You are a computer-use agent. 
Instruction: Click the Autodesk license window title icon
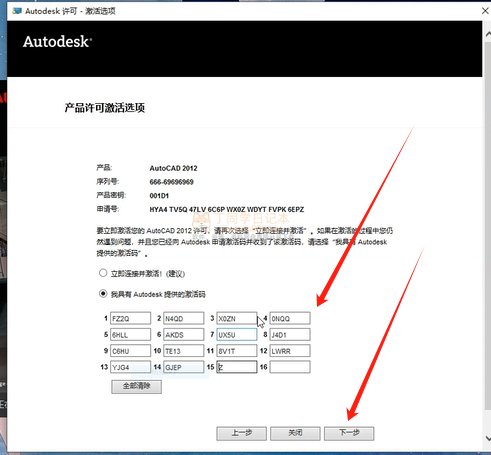pyautogui.click(x=17, y=11)
